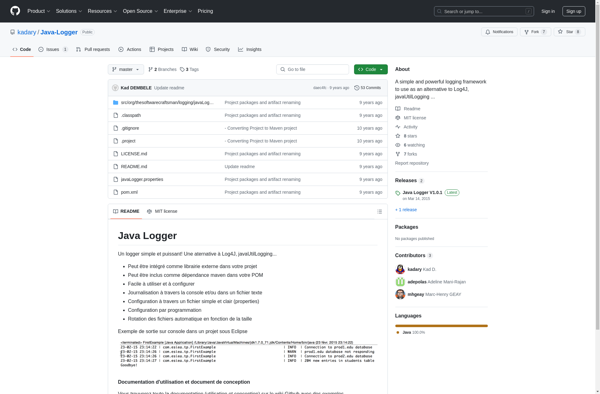The image size is (600, 394).
Task: Click the file icon beside pom.xml
Action: click(x=116, y=192)
